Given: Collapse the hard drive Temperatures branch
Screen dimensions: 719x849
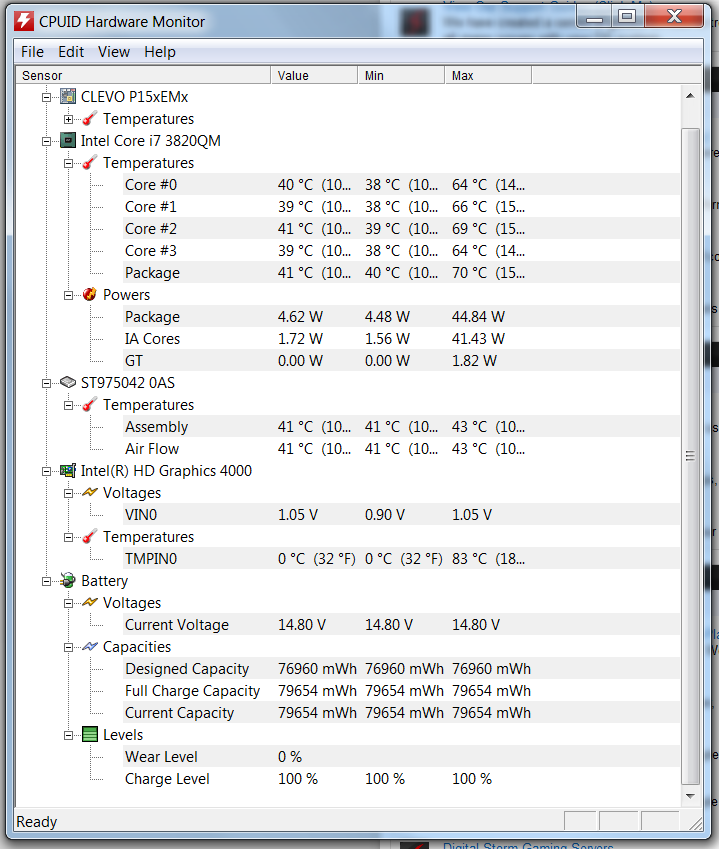Looking at the screenshot, I should pos(68,405).
